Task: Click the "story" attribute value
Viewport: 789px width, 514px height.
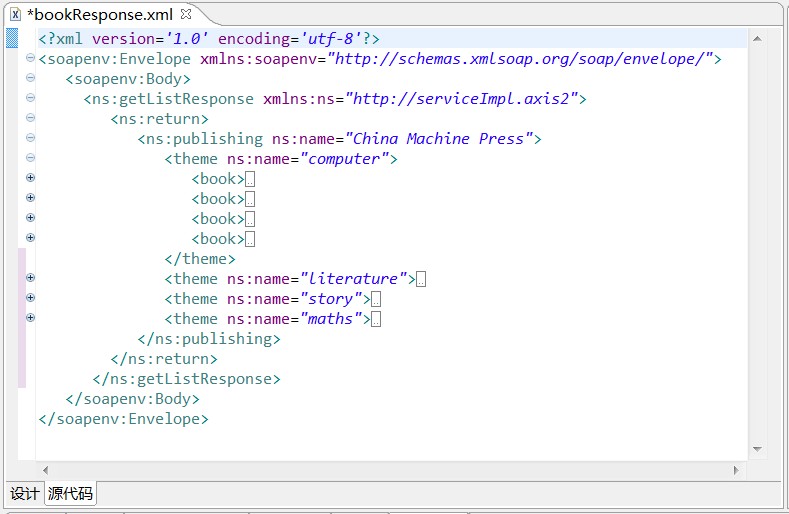Action: (331, 299)
